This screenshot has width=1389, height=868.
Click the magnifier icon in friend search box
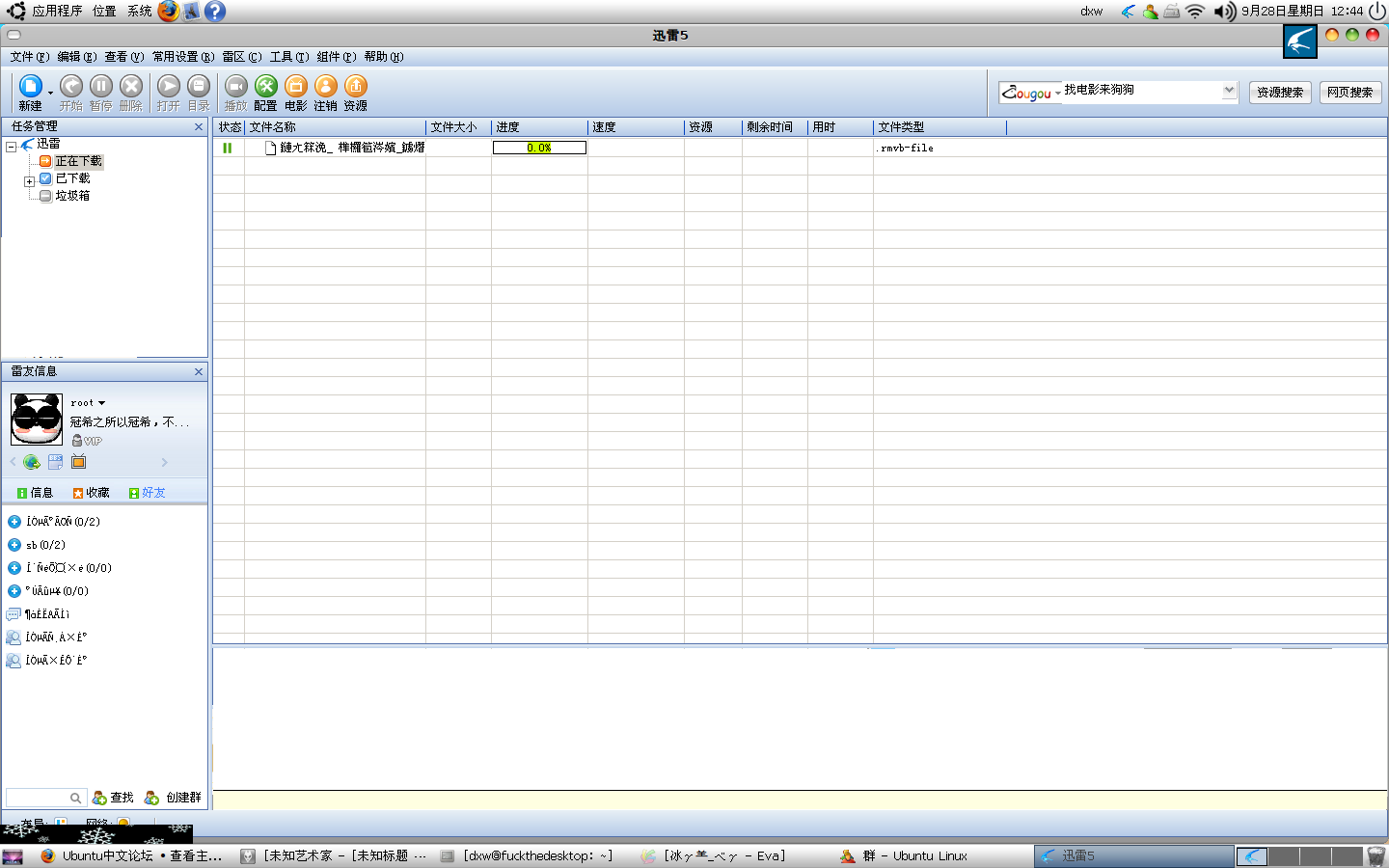tap(75, 798)
